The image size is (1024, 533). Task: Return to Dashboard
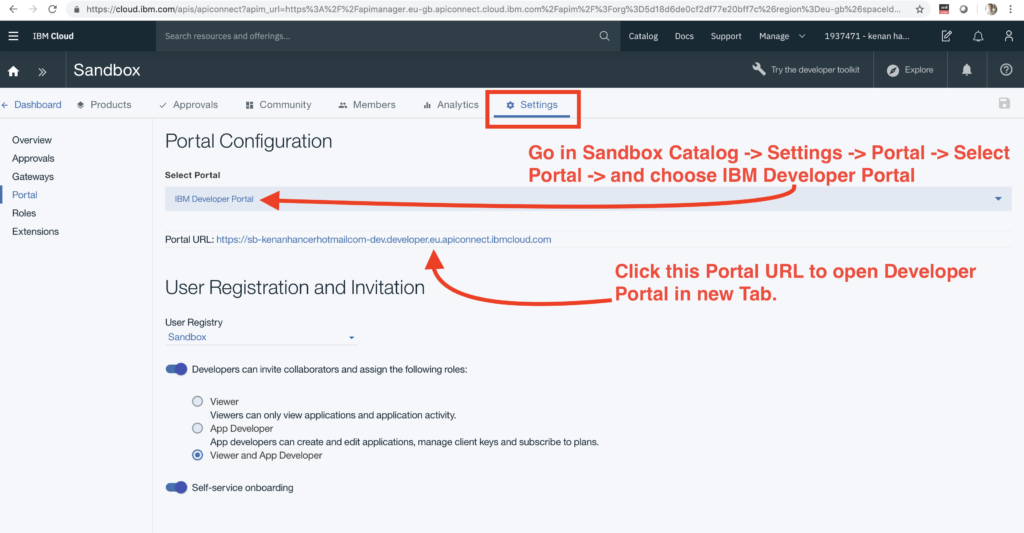pos(31,105)
